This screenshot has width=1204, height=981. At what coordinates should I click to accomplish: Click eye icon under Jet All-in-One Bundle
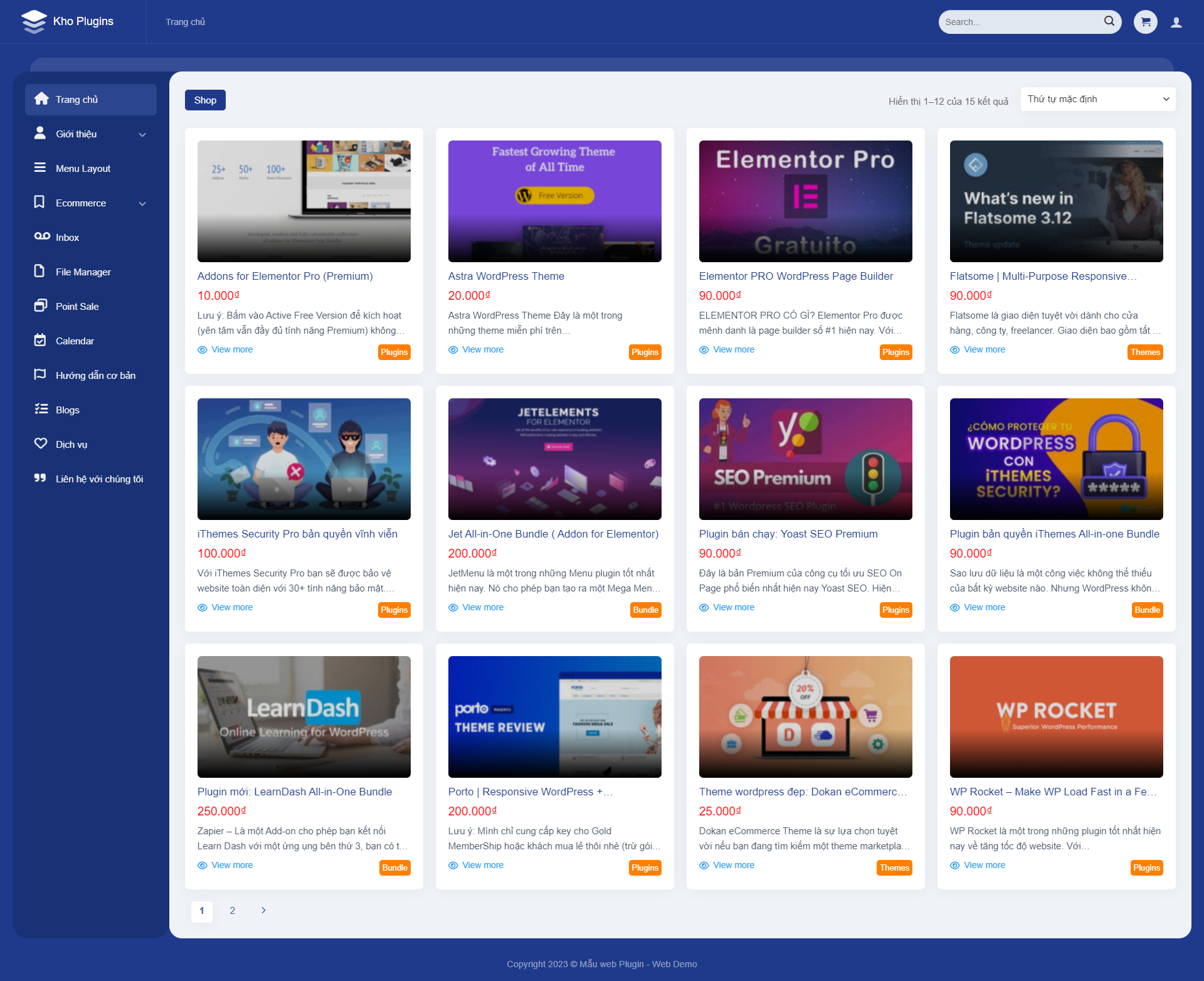click(453, 608)
